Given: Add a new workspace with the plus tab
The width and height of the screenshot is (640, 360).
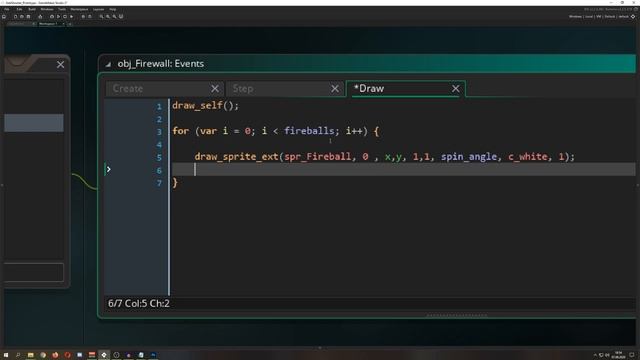Looking at the screenshot, I should (69, 24).
